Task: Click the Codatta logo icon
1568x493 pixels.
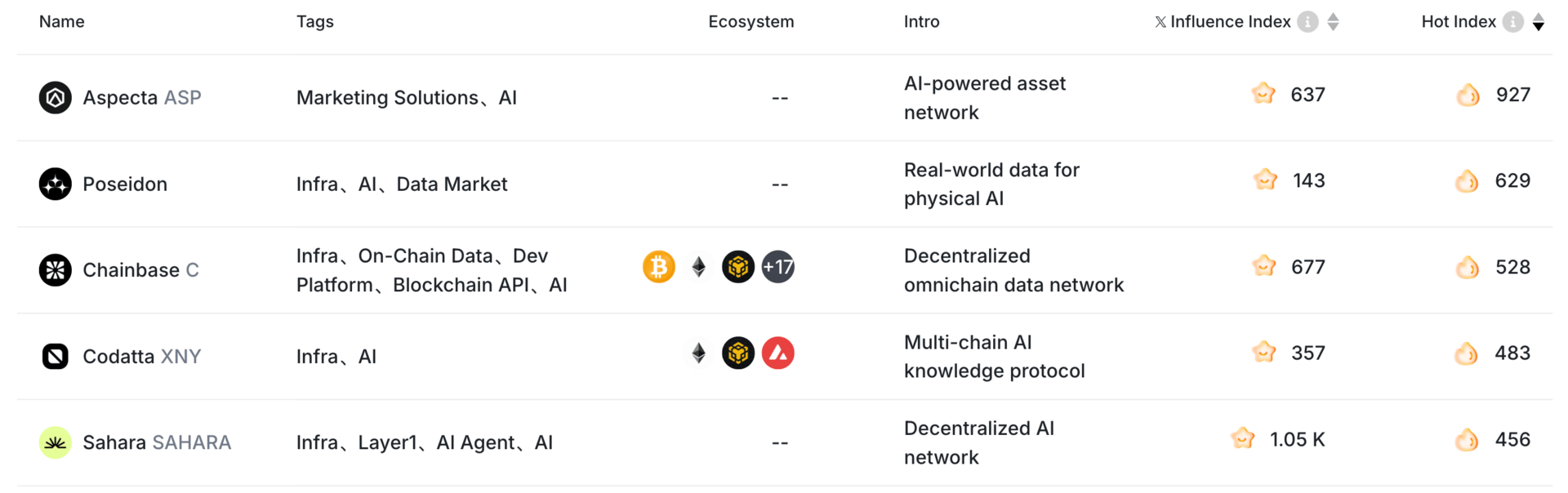Action: tap(56, 357)
